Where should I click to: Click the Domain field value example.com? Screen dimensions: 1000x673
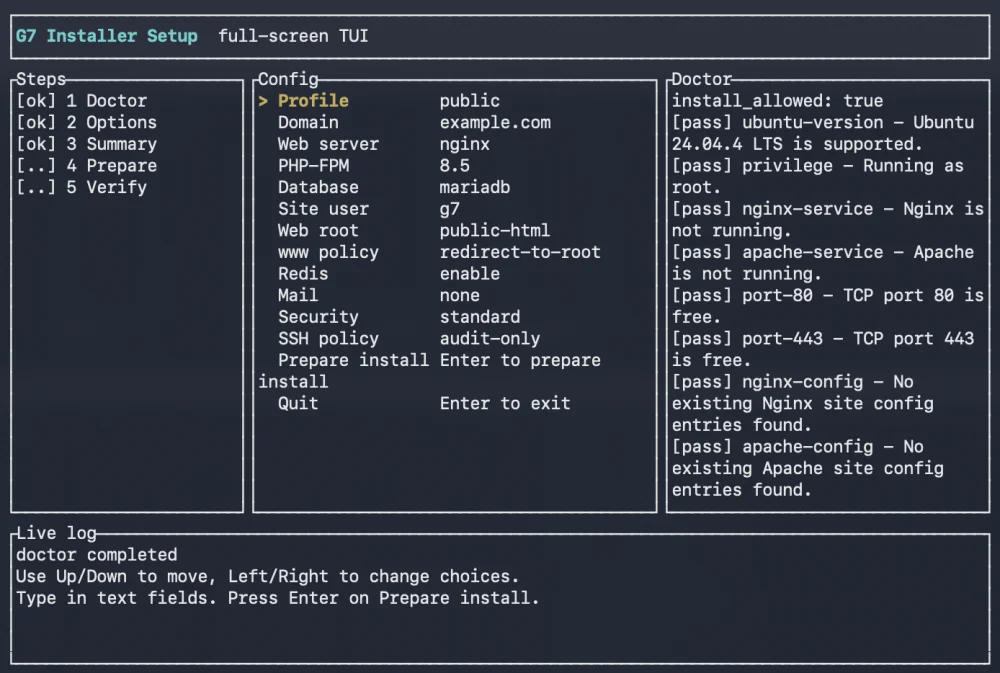tap(495, 122)
